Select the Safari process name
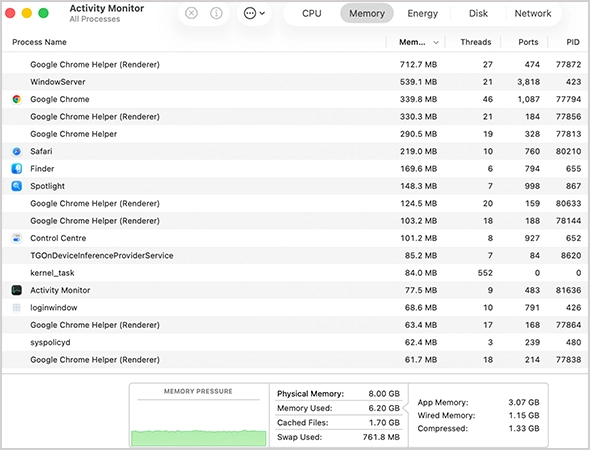The height and width of the screenshot is (450, 590). click(x=41, y=151)
